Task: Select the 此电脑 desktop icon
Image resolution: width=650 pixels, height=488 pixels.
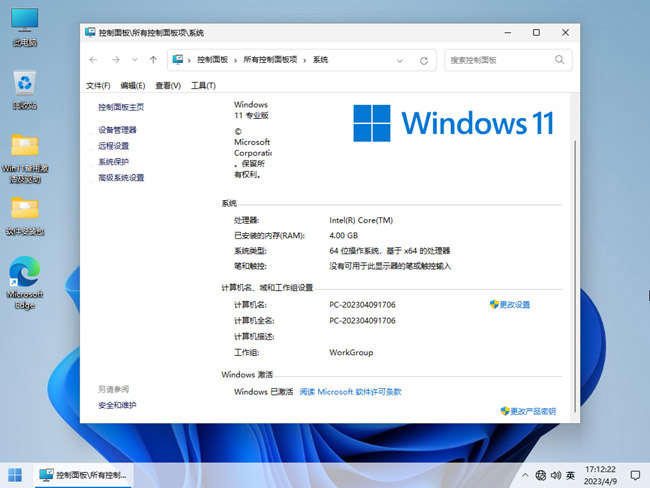Action: click(x=25, y=27)
